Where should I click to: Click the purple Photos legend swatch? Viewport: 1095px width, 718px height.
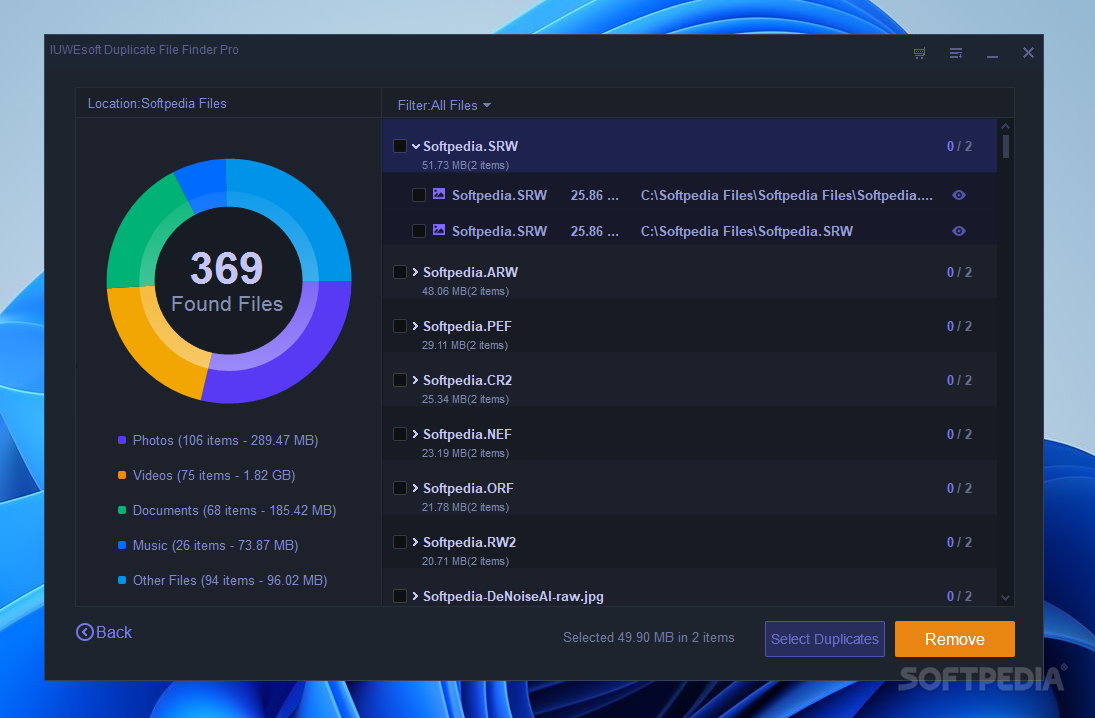pos(122,440)
